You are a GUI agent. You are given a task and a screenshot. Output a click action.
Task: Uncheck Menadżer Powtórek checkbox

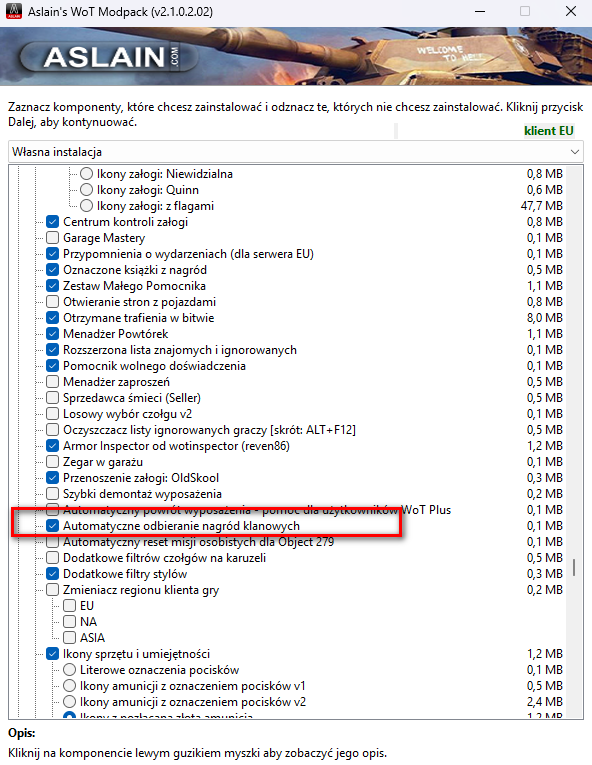coord(53,334)
